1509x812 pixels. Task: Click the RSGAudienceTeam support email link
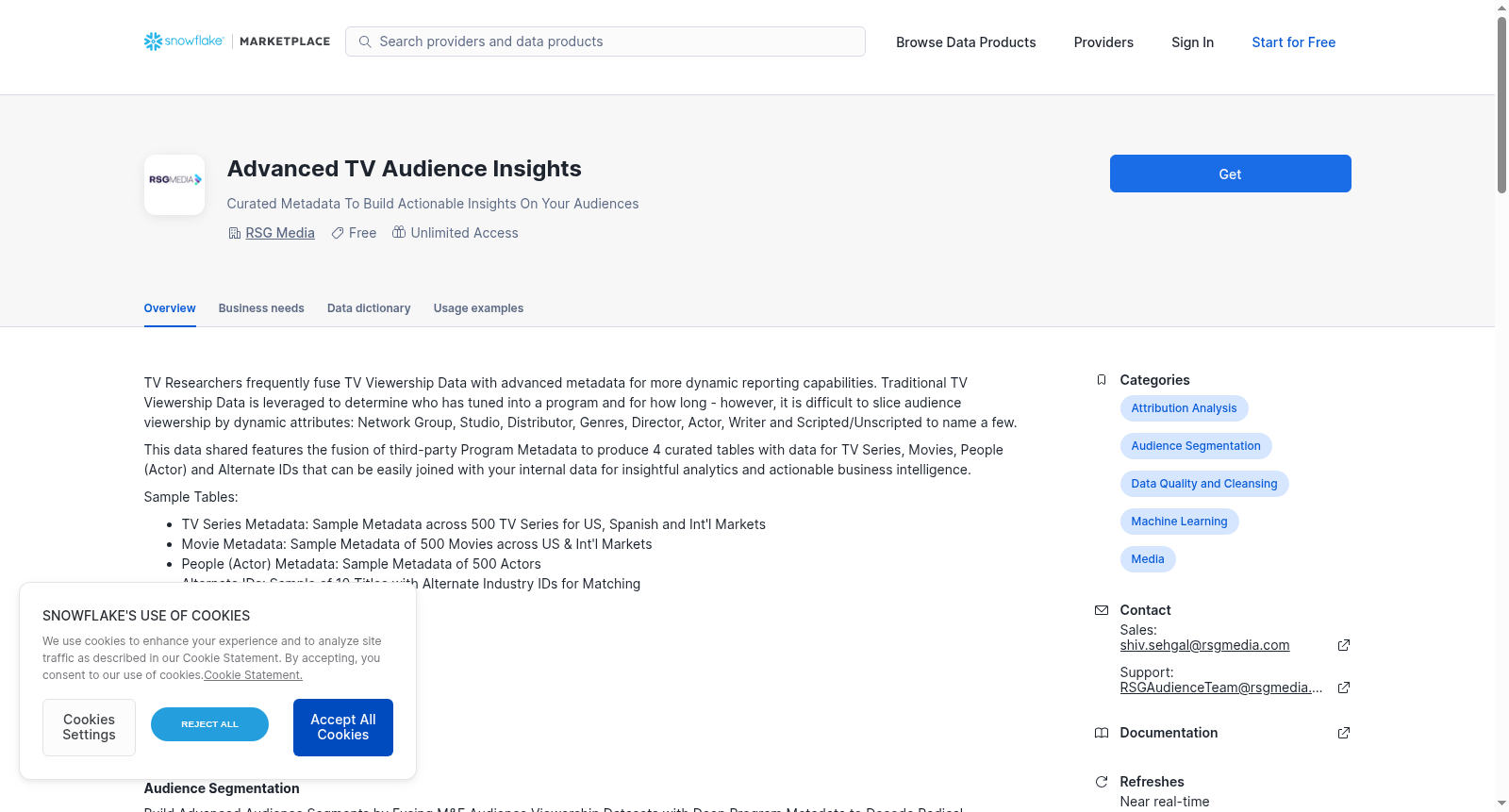1221,688
